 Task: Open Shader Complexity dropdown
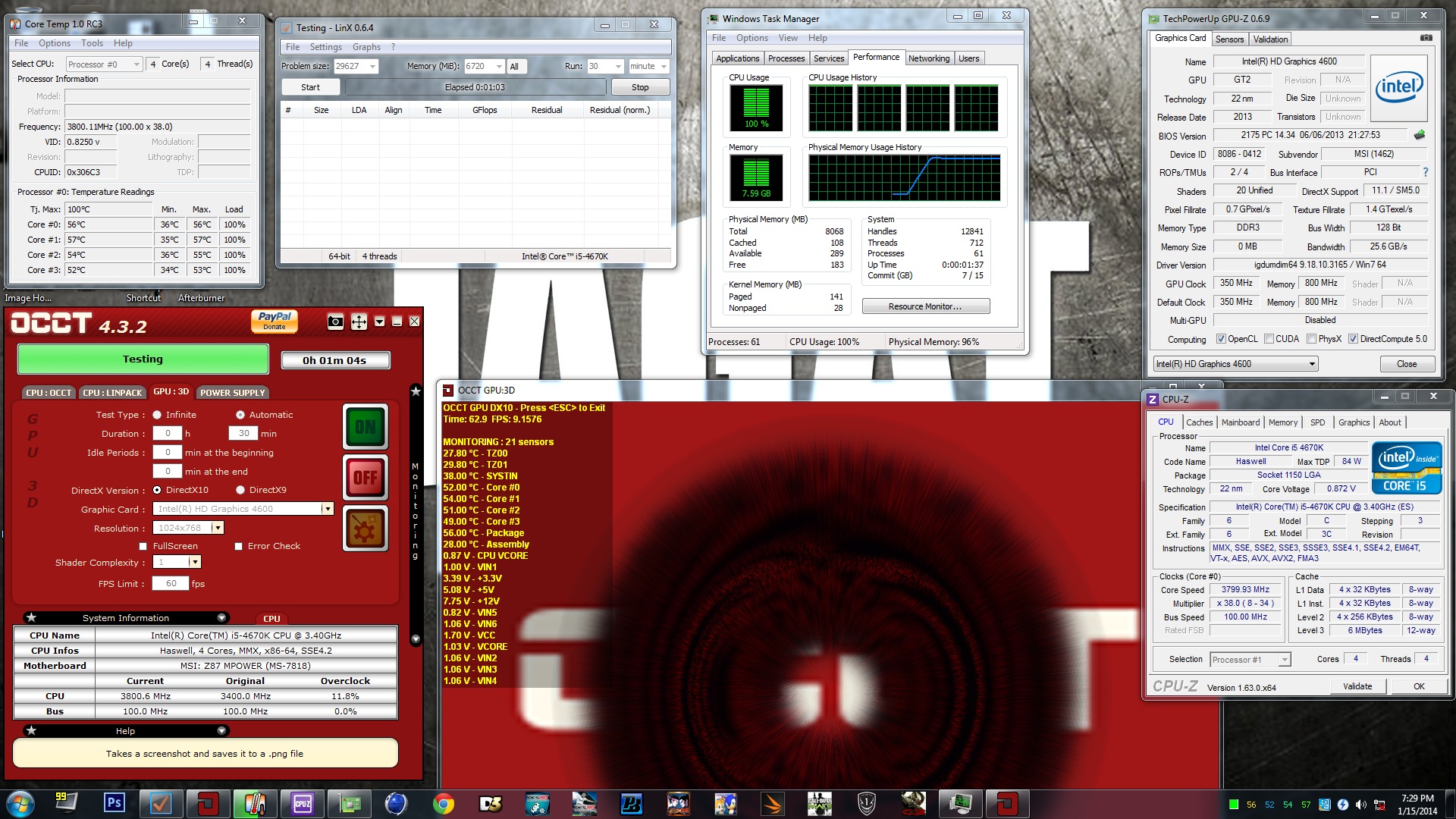click(195, 562)
